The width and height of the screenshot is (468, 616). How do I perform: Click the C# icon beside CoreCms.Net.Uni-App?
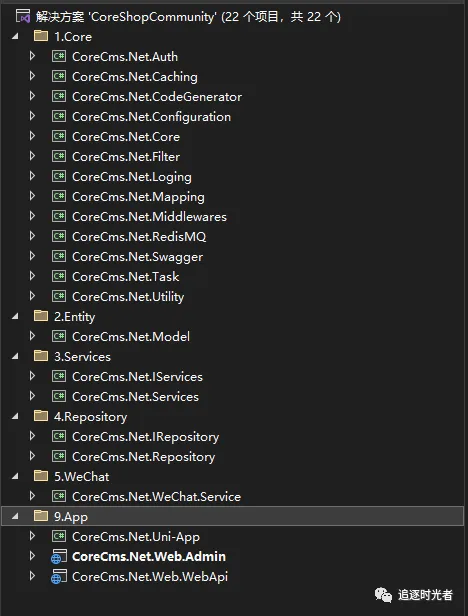coord(59,536)
